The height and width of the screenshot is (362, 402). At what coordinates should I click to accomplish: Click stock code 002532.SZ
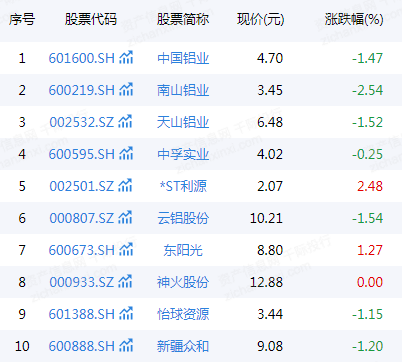(x=82, y=122)
